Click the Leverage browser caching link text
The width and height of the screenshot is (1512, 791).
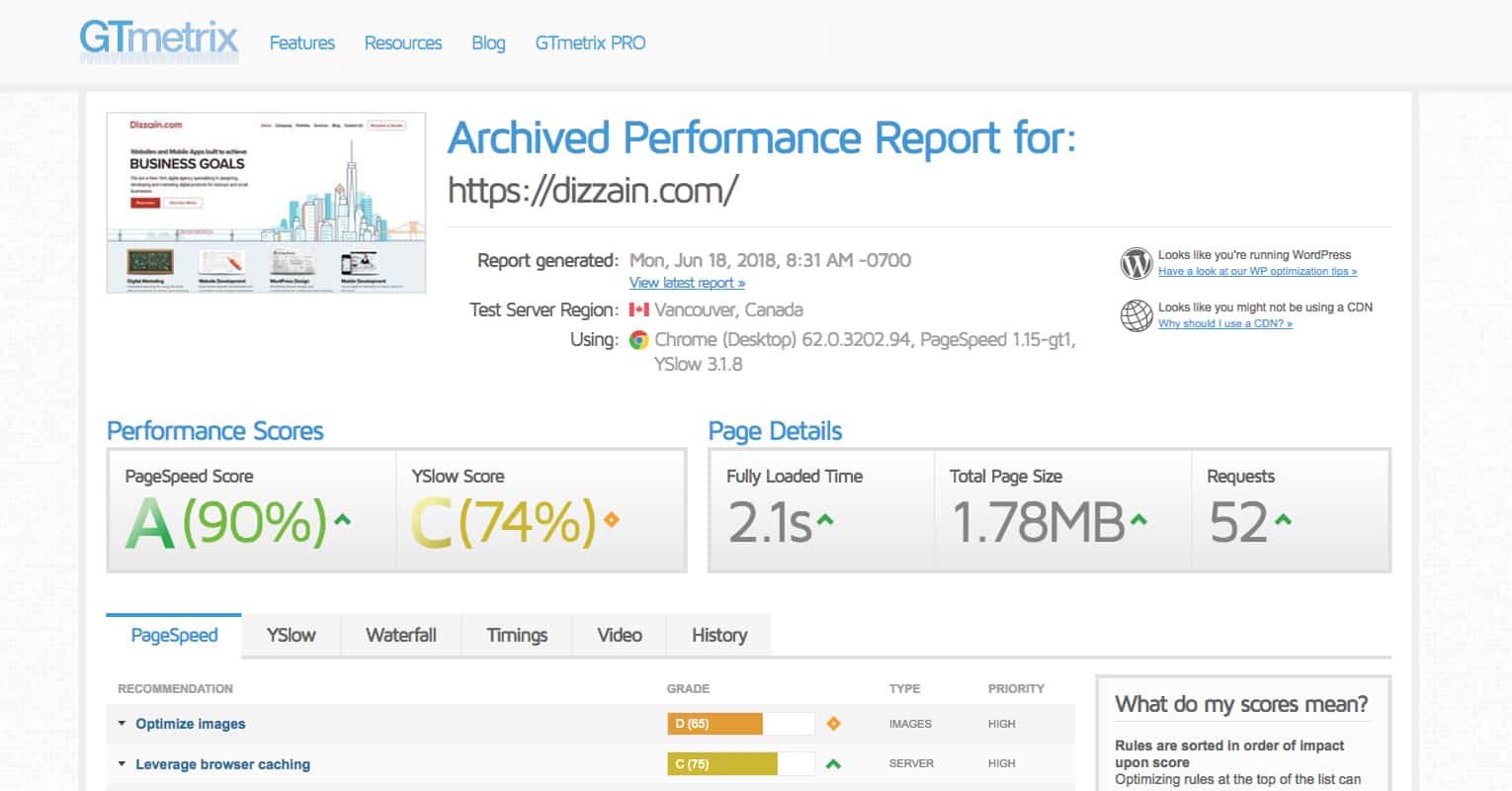222,764
